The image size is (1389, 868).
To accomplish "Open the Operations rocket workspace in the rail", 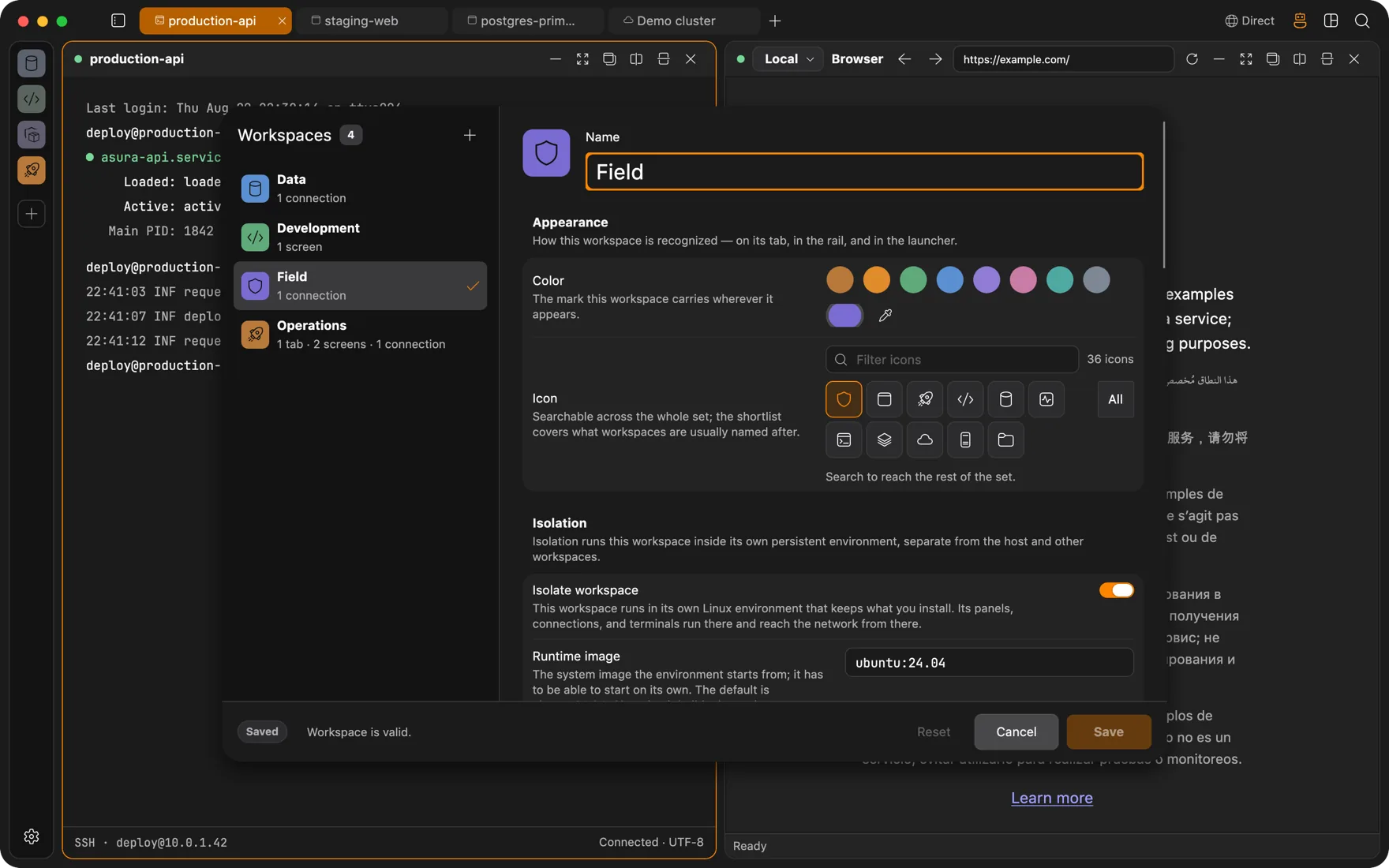I will [x=32, y=170].
